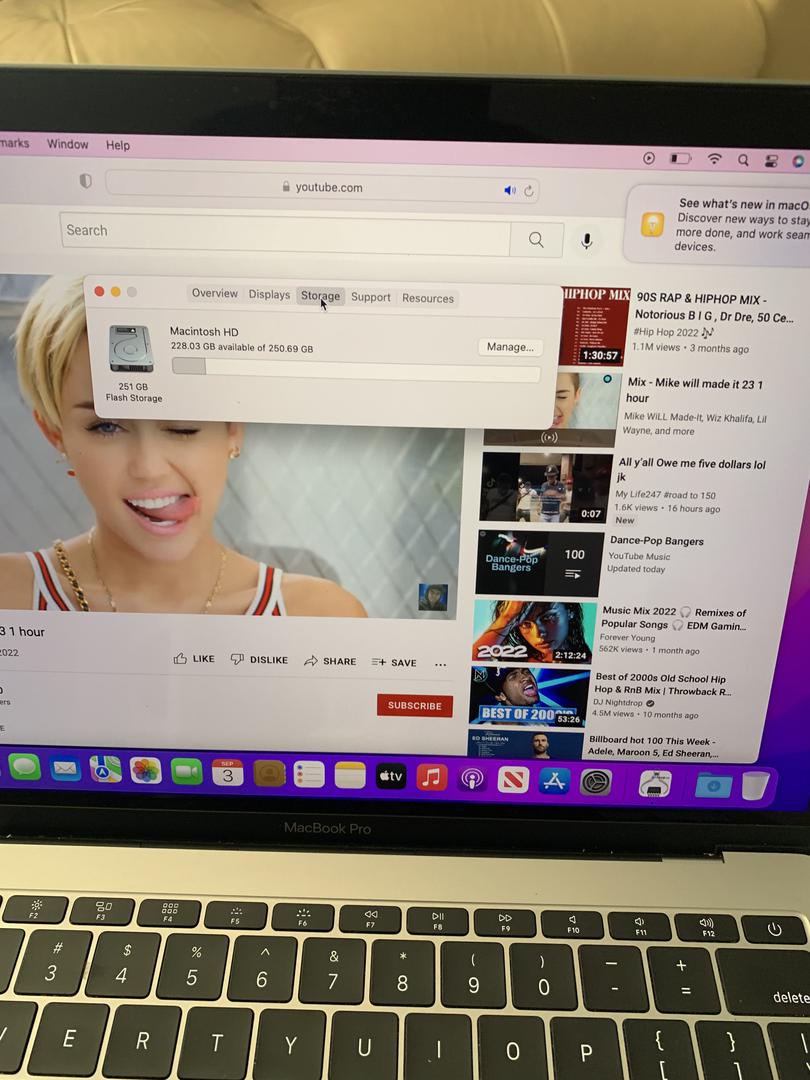Open the 'See what's new in macOS' notification
This screenshot has height=1080, width=810.
coord(717,224)
